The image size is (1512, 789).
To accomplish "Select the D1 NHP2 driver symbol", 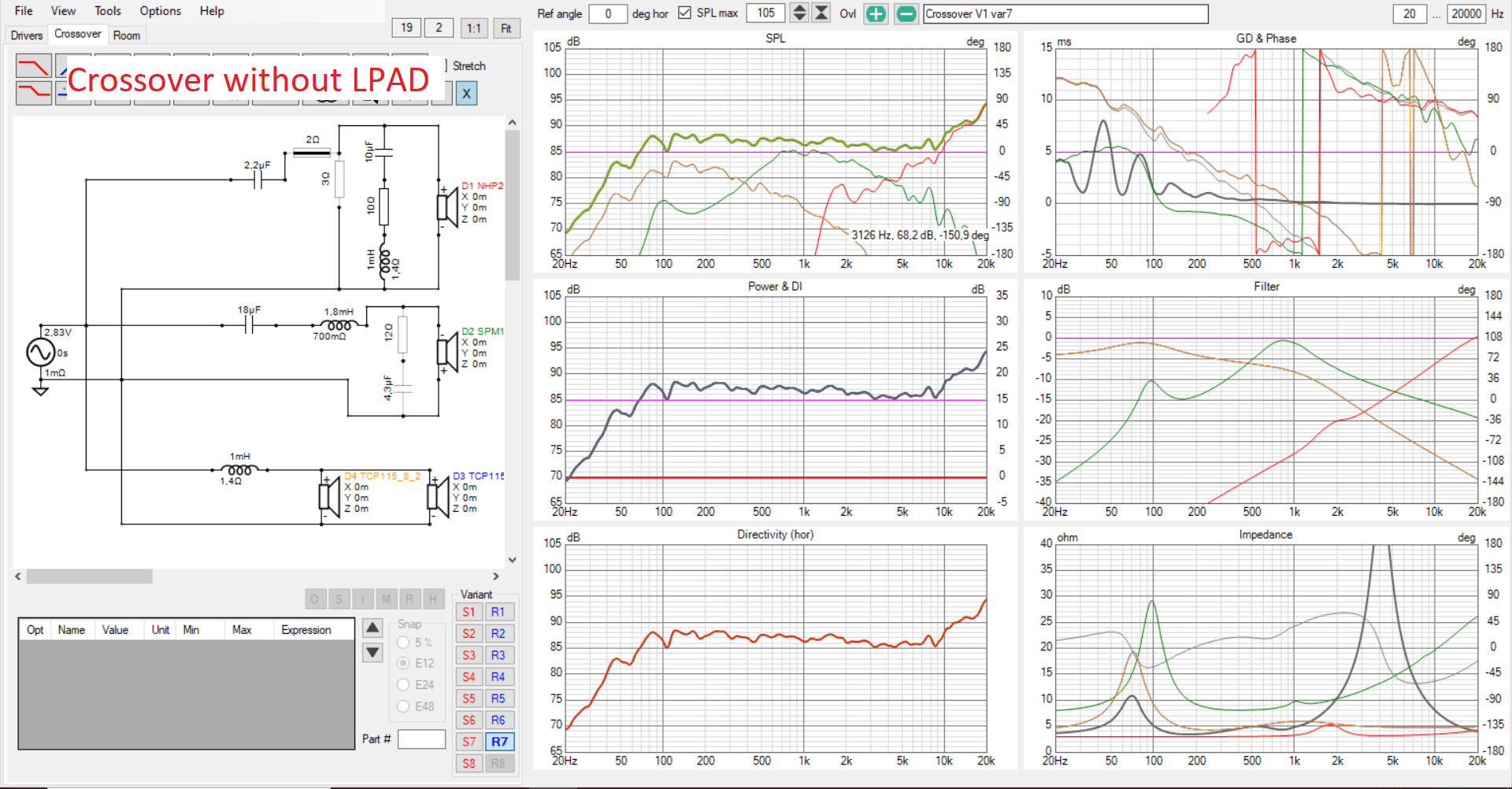I will 447,206.
